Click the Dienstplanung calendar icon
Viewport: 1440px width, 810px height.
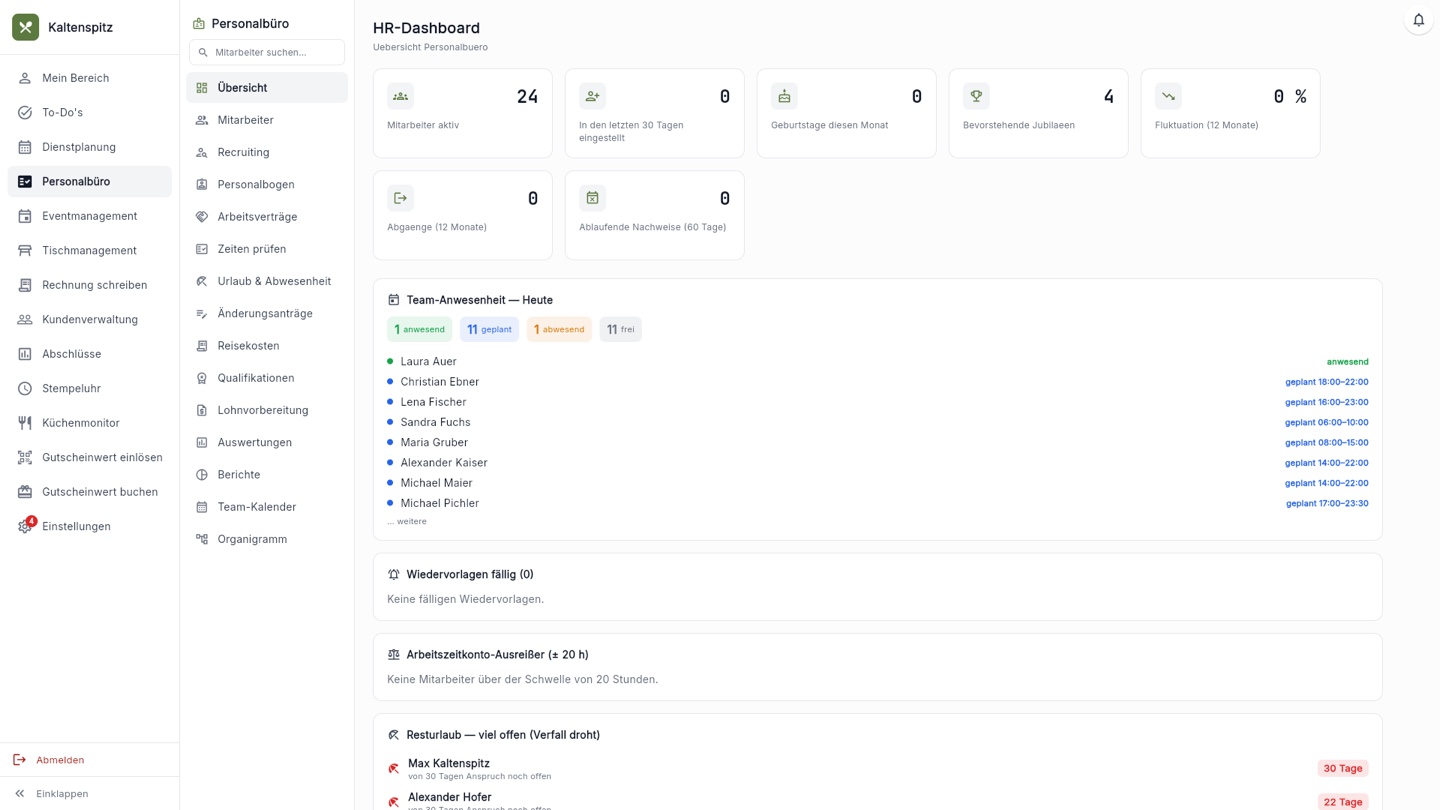pyautogui.click(x=25, y=147)
